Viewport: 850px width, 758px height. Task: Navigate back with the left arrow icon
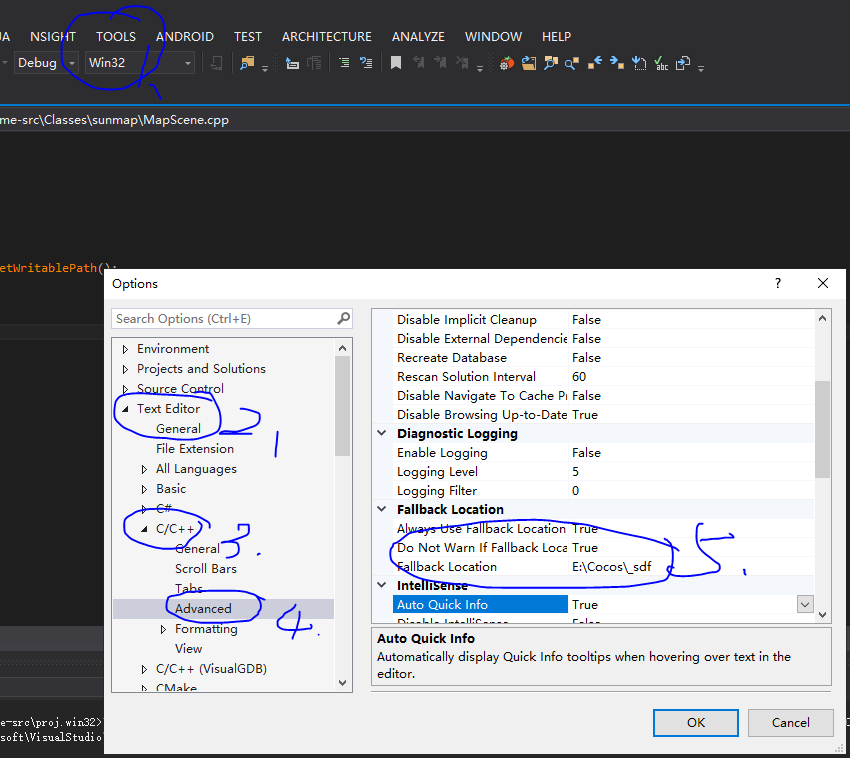(595, 63)
